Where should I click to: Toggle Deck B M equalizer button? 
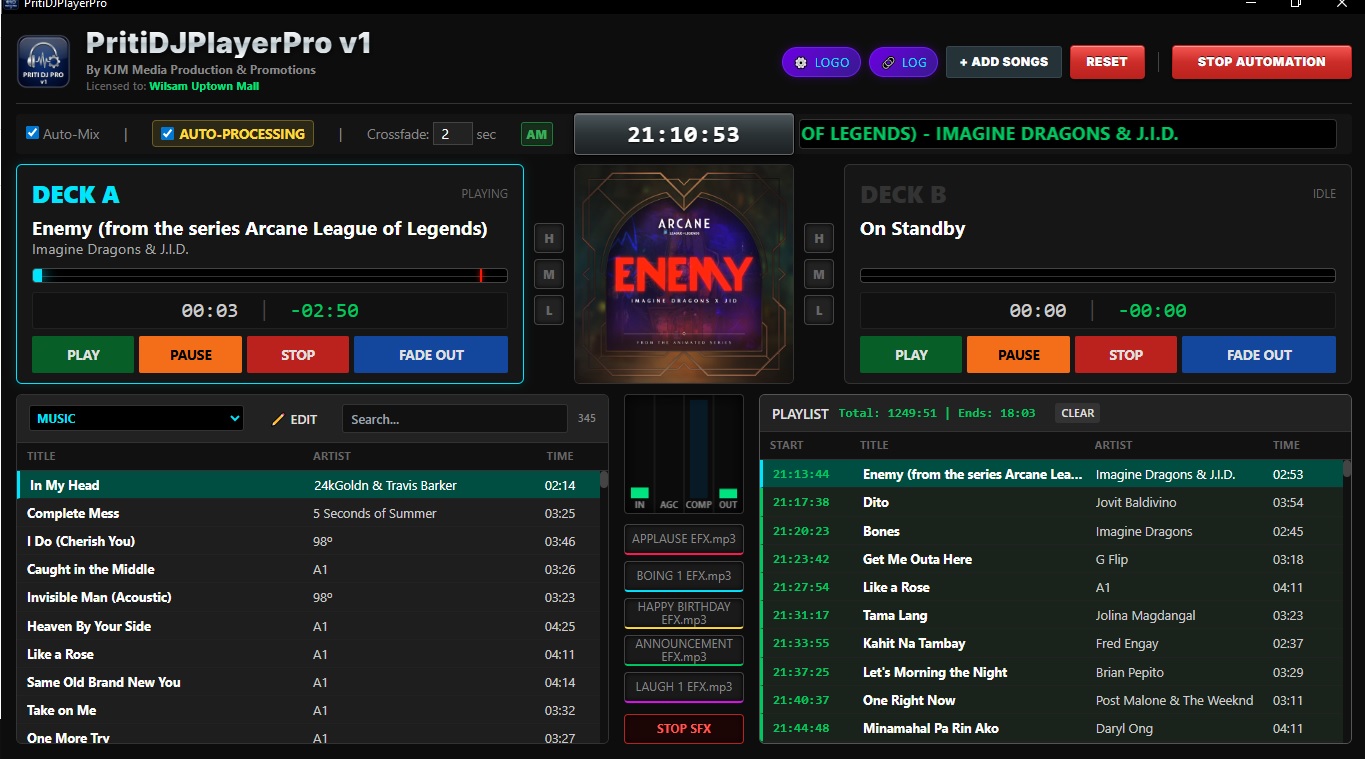819,274
